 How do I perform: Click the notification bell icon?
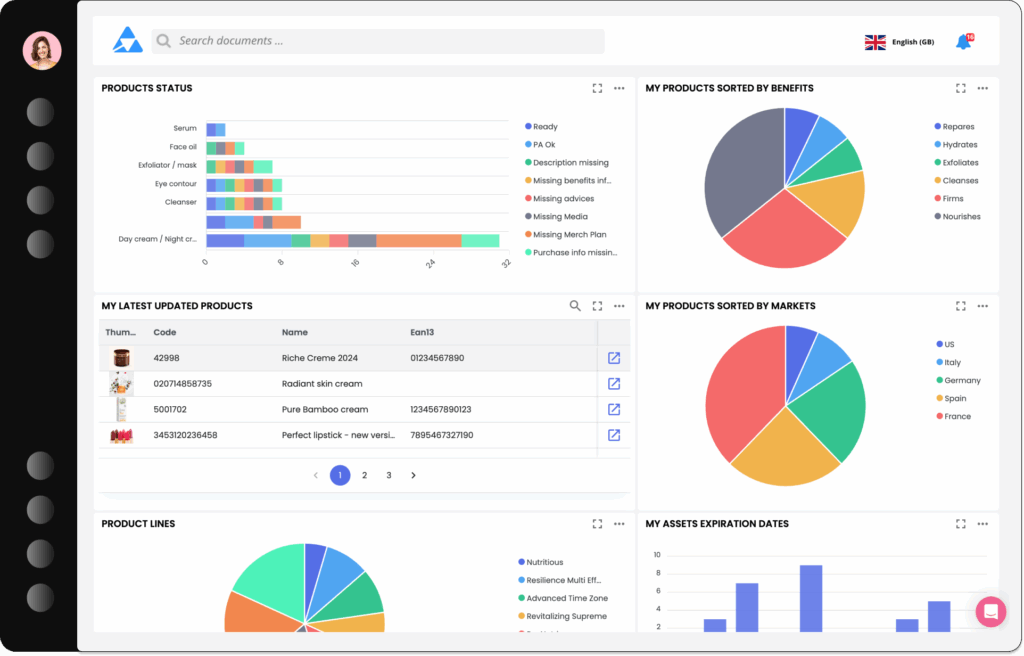[x=963, y=42]
